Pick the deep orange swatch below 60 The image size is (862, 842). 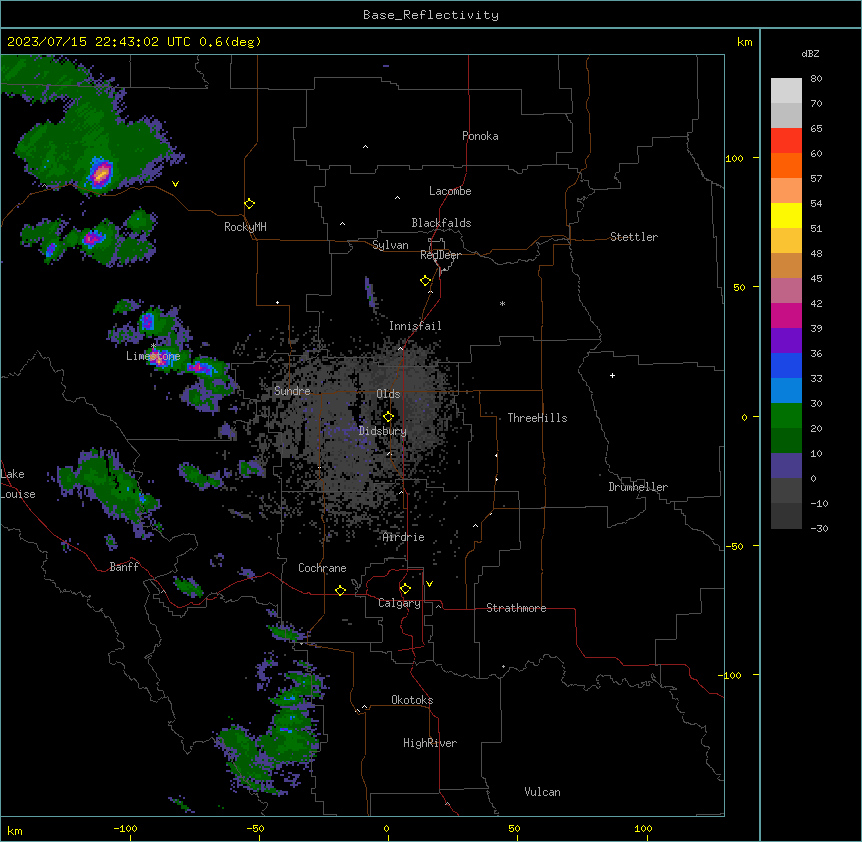point(786,165)
